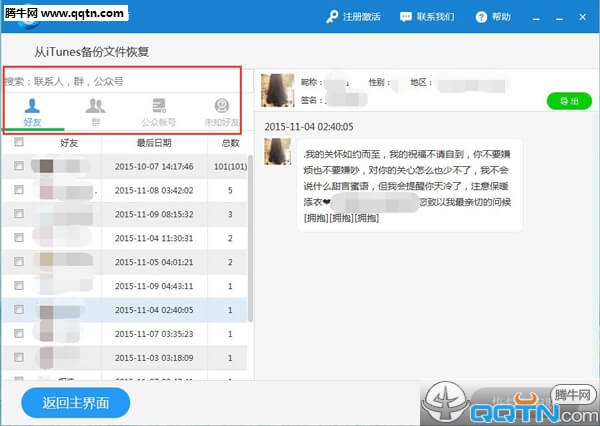Check the row dated 2015-11-04 11:30:31
This screenshot has height=426, width=600.
[x=19, y=238]
